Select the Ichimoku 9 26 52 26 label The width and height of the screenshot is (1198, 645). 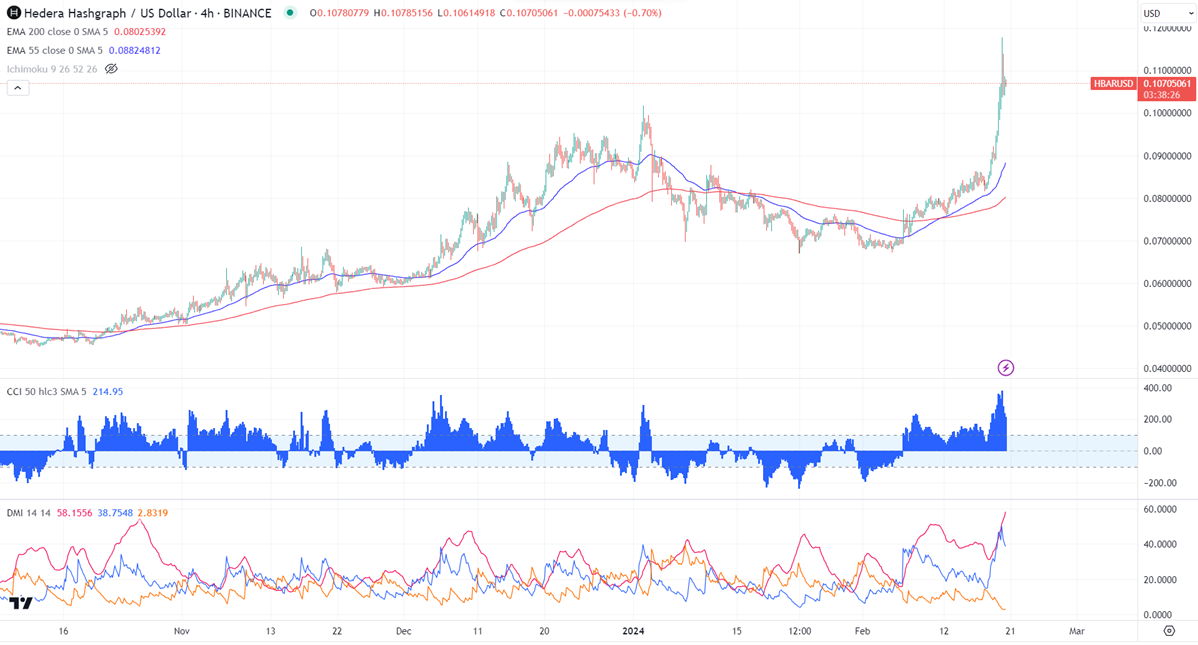coord(52,69)
